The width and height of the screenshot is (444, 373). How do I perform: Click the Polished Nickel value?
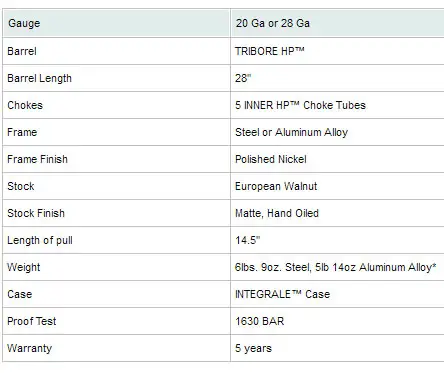(271, 159)
